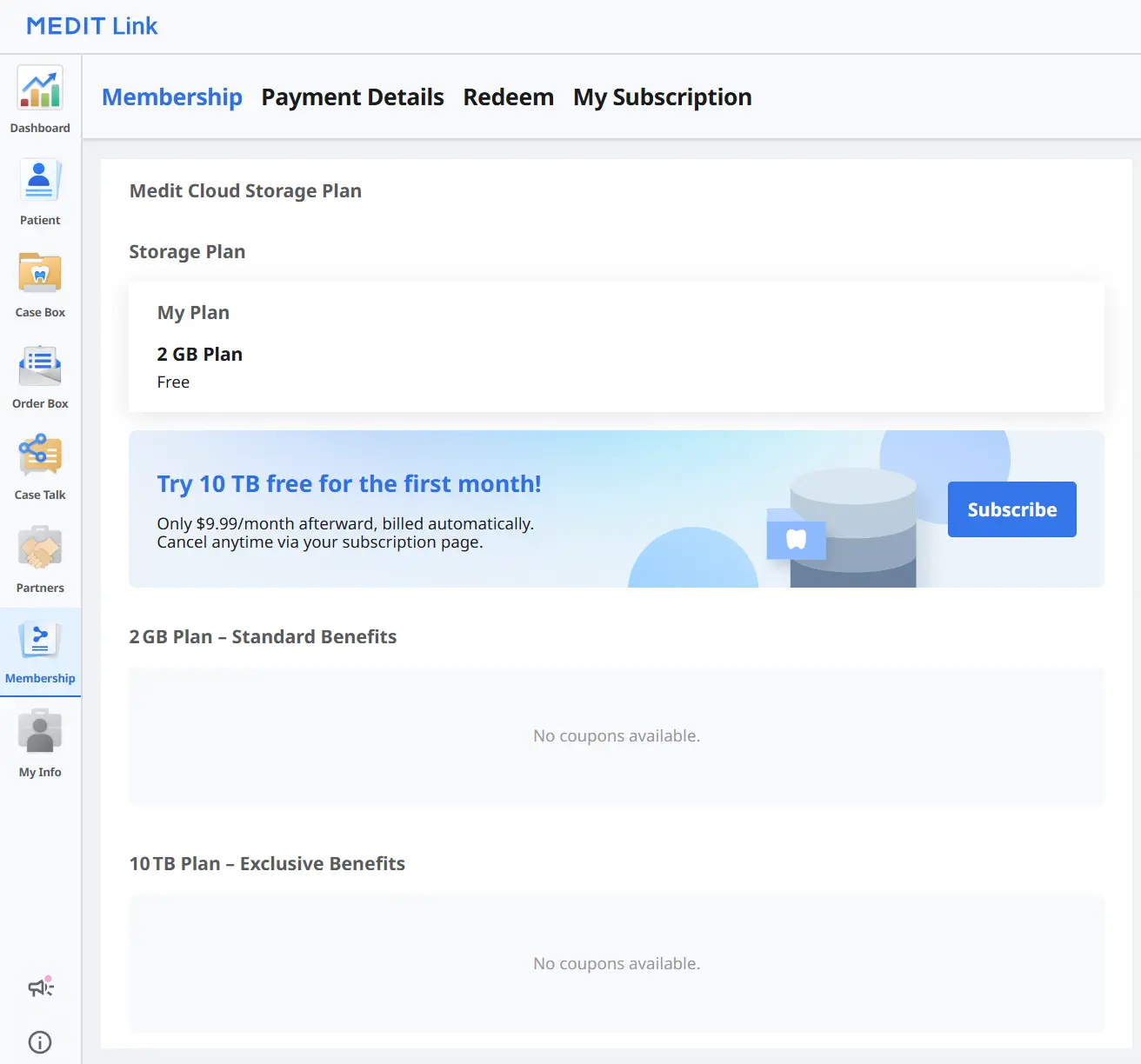Viewport: 1141px width, 1064px height.
Task: Open the Case Box folder icon
Action: [x=40, y=272]
